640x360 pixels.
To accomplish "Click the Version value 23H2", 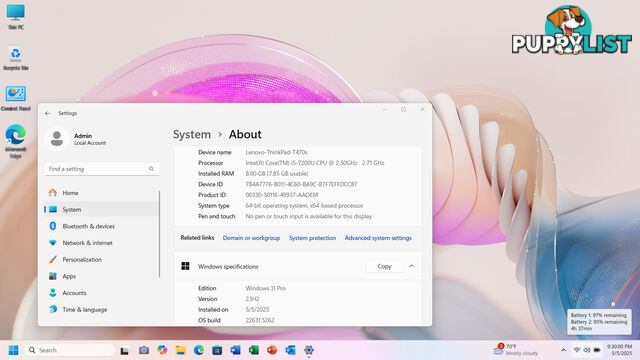I will click(x=252, y=299).
